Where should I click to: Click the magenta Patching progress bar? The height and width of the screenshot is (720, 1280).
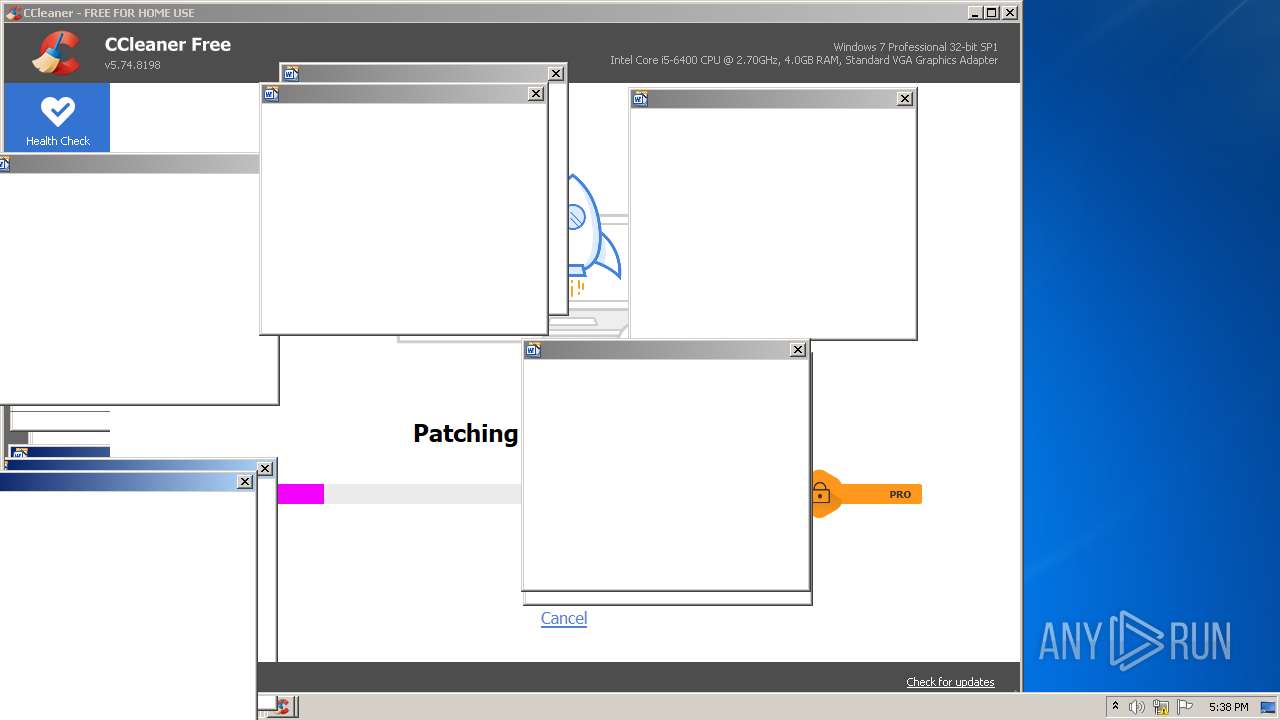coord(300,494)
